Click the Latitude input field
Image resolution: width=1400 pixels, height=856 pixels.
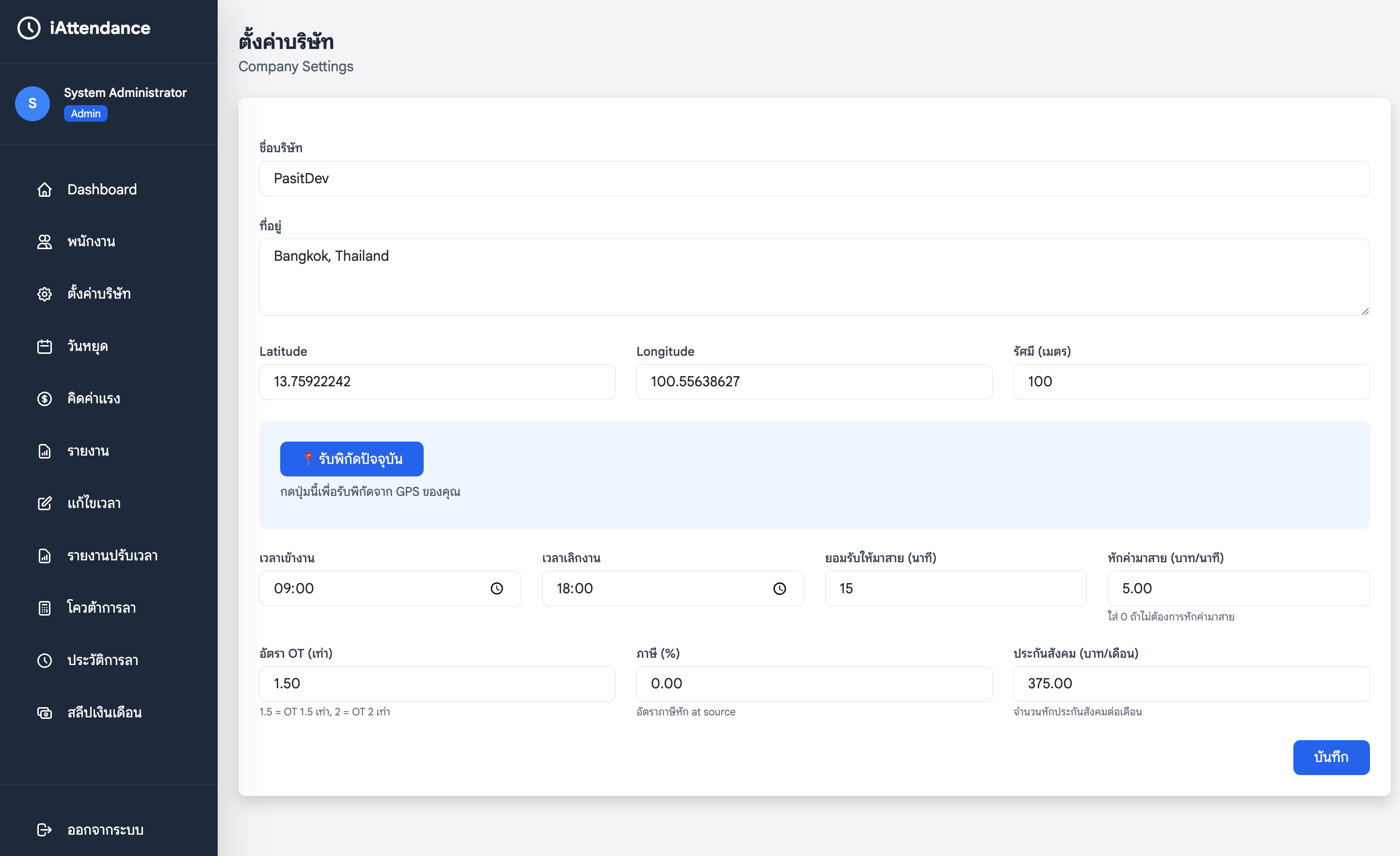click(x=437, y=381)
